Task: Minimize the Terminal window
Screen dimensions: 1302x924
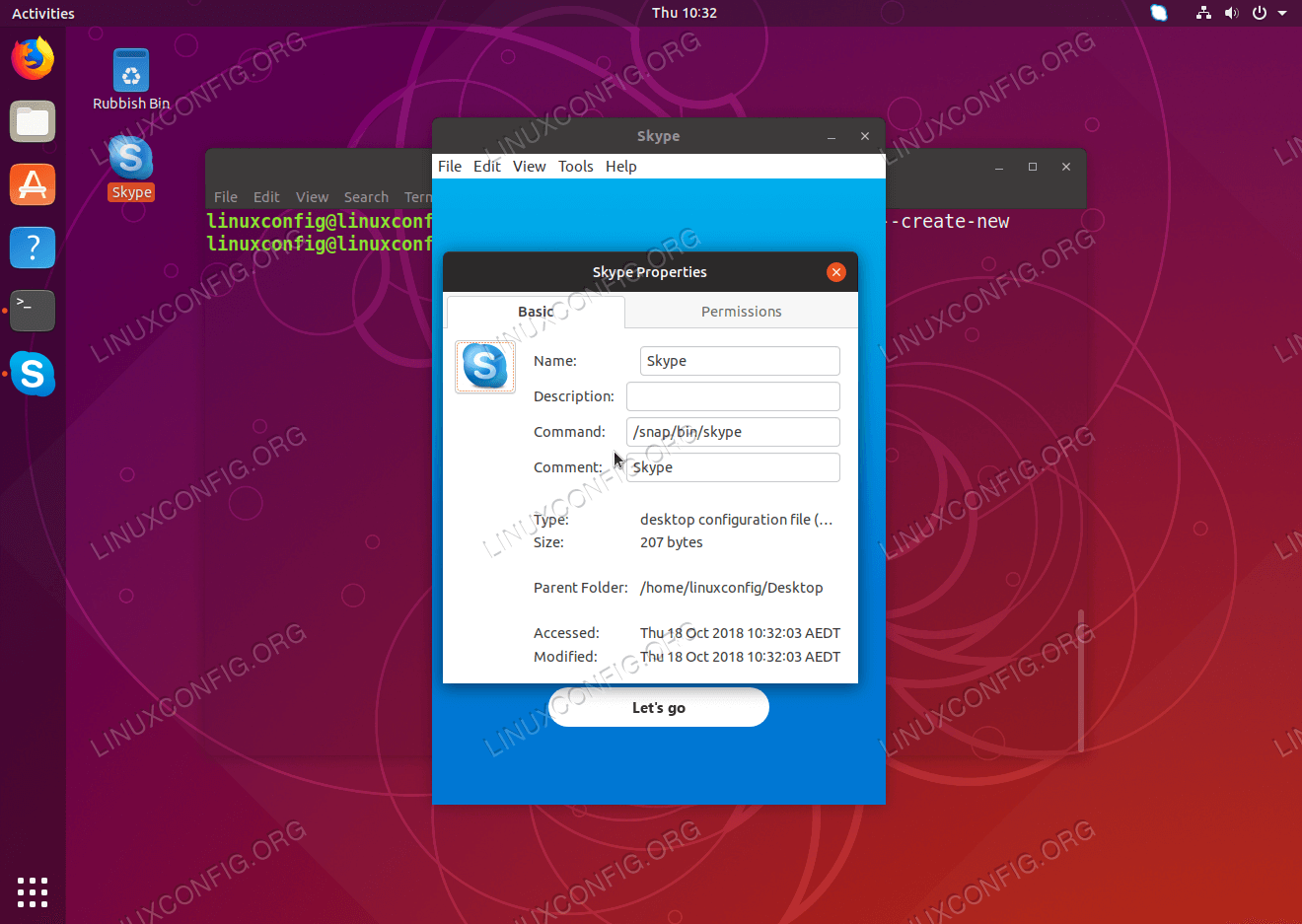Action: [999, 167]
